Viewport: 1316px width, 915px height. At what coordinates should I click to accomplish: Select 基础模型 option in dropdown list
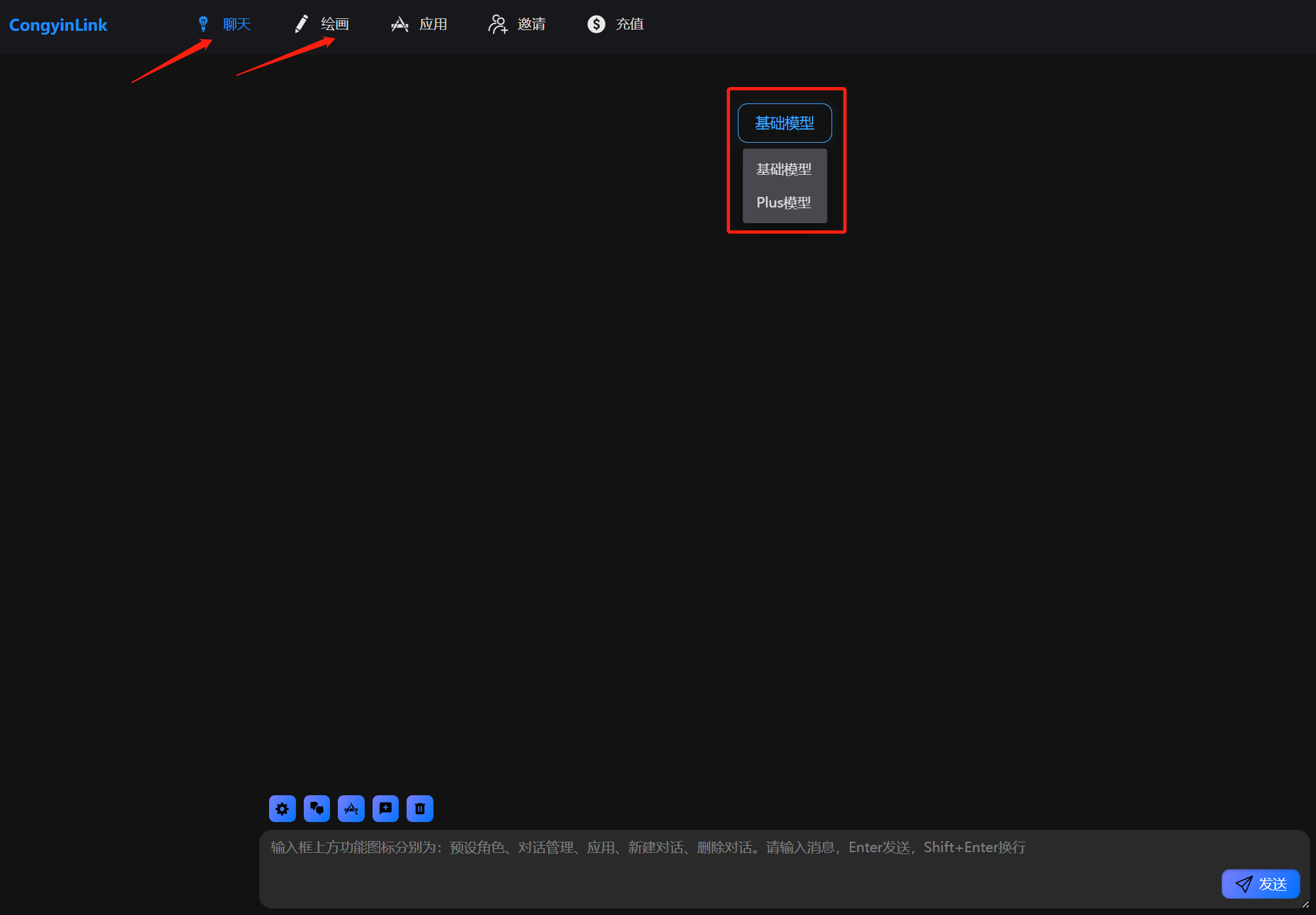(784, 170)
